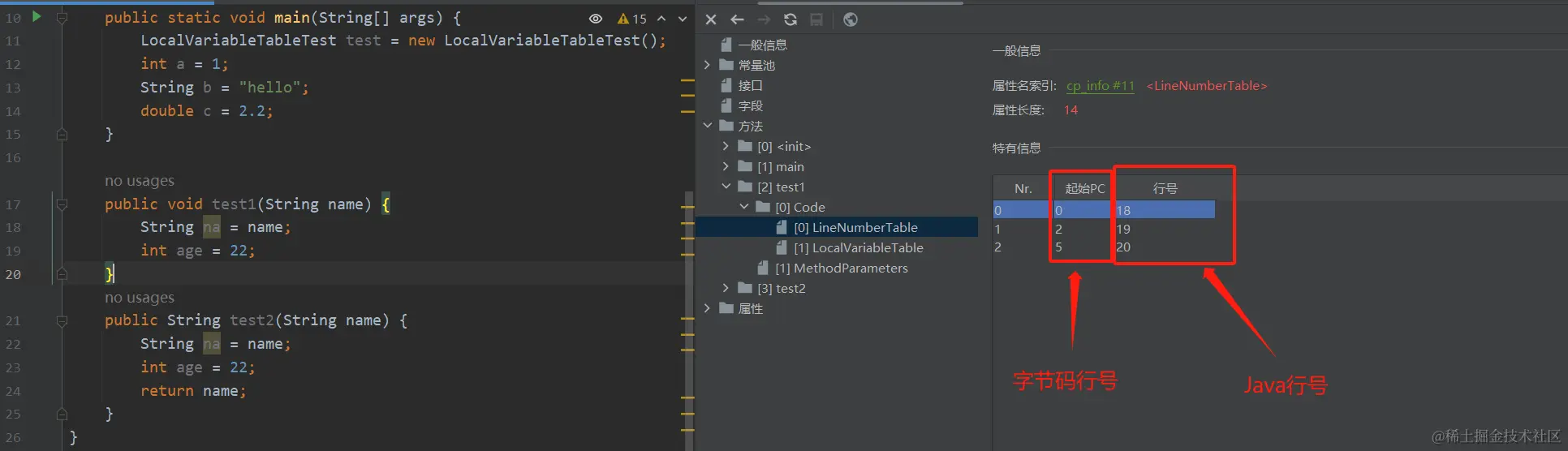Click the 常量池 folder icon
This screenshot has height=451, width=1568.
726,65
